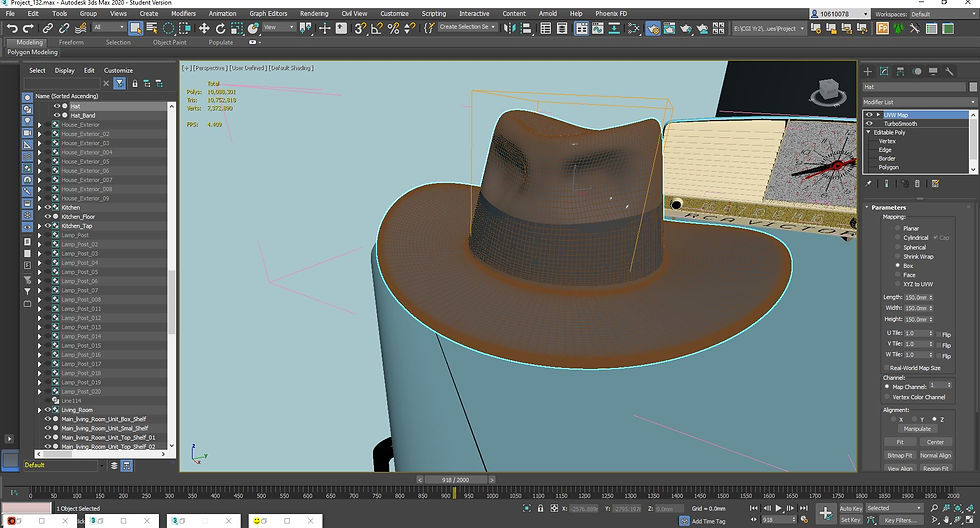Viewport: 980px width, 528px height.
Task: Click the Redo arrow icon
Action: click(x=28, y=28)
